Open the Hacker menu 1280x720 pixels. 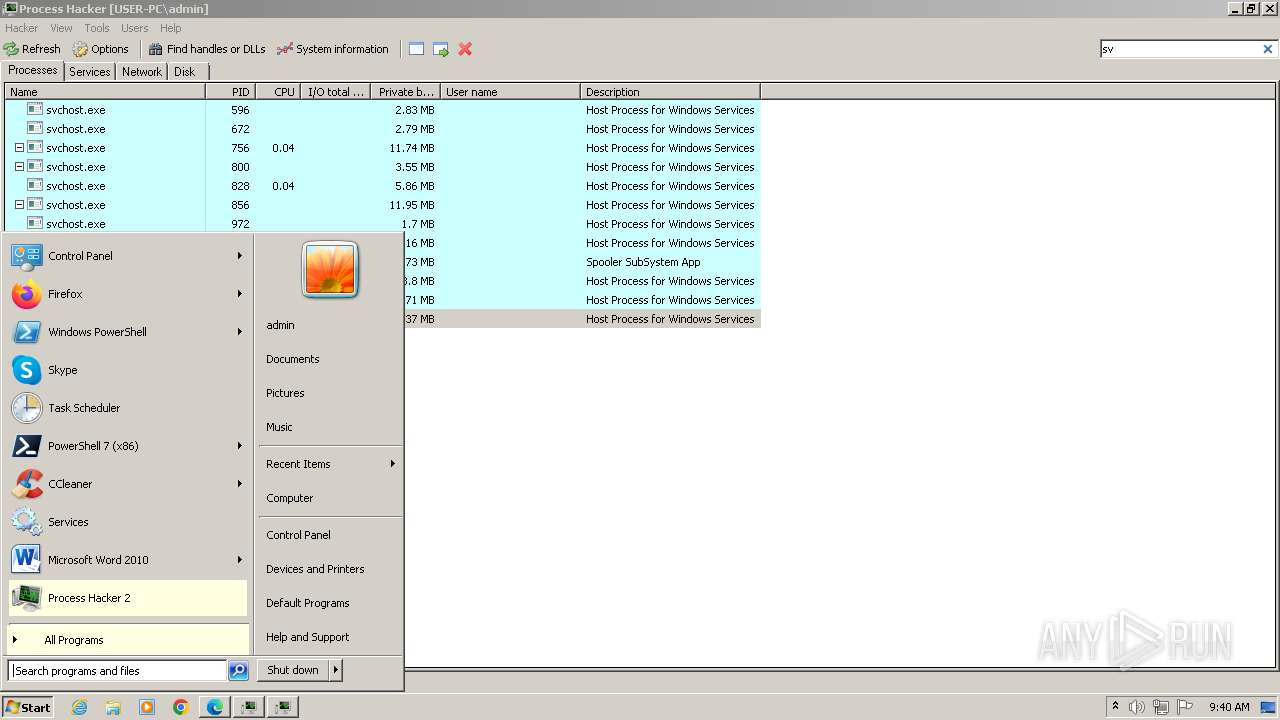point(21,28)
